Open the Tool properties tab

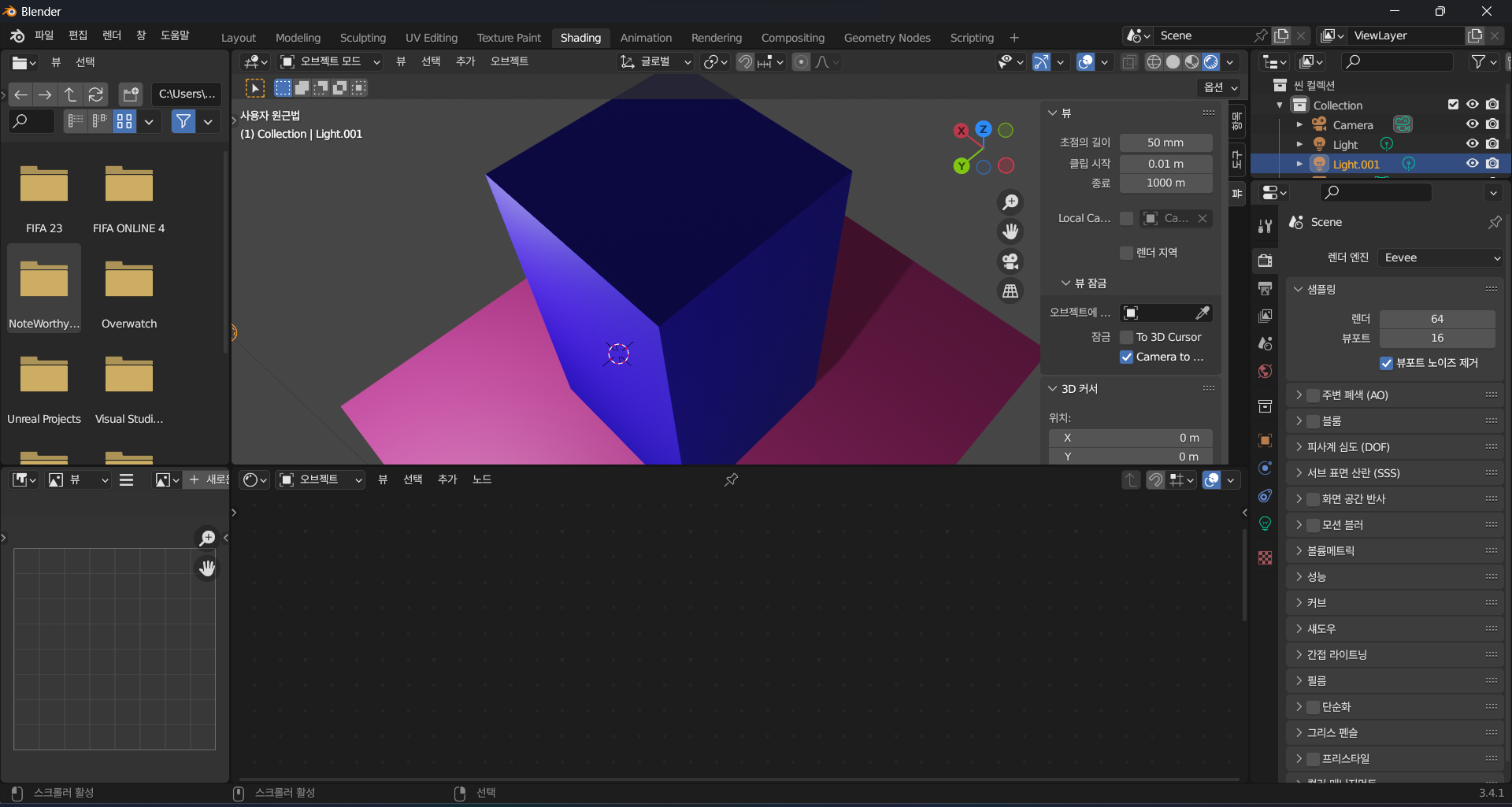(1266, 227)
